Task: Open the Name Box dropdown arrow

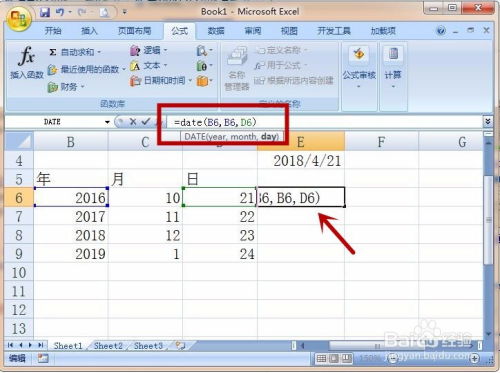Action: coord(107,122)
